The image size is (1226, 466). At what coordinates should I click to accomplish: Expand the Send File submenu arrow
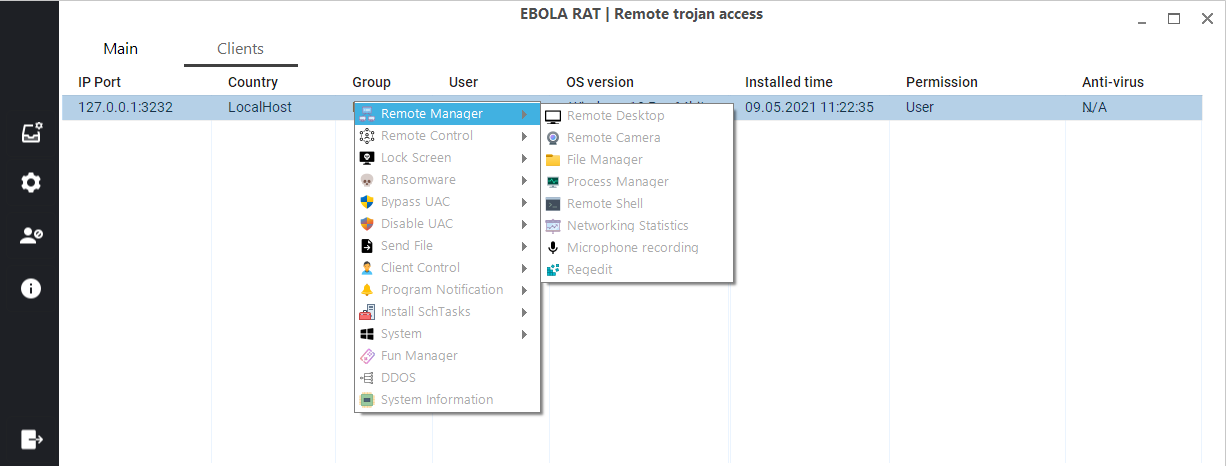click(x=525, y=246)
